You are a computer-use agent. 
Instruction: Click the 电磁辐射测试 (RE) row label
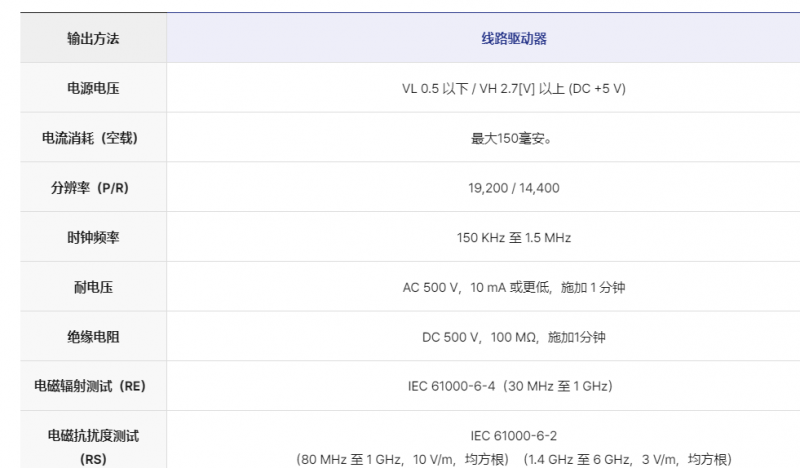click(93, 386)
